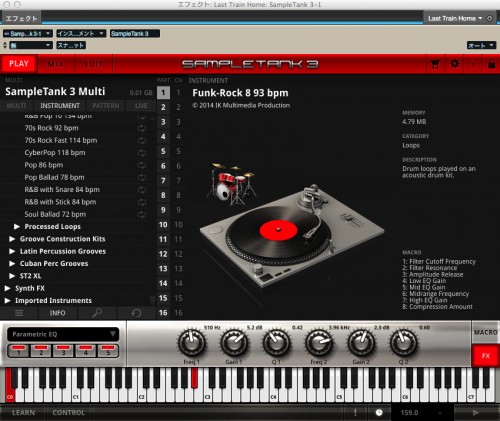
Task: Click the INFO button
Action: click(x=58, y=313)
